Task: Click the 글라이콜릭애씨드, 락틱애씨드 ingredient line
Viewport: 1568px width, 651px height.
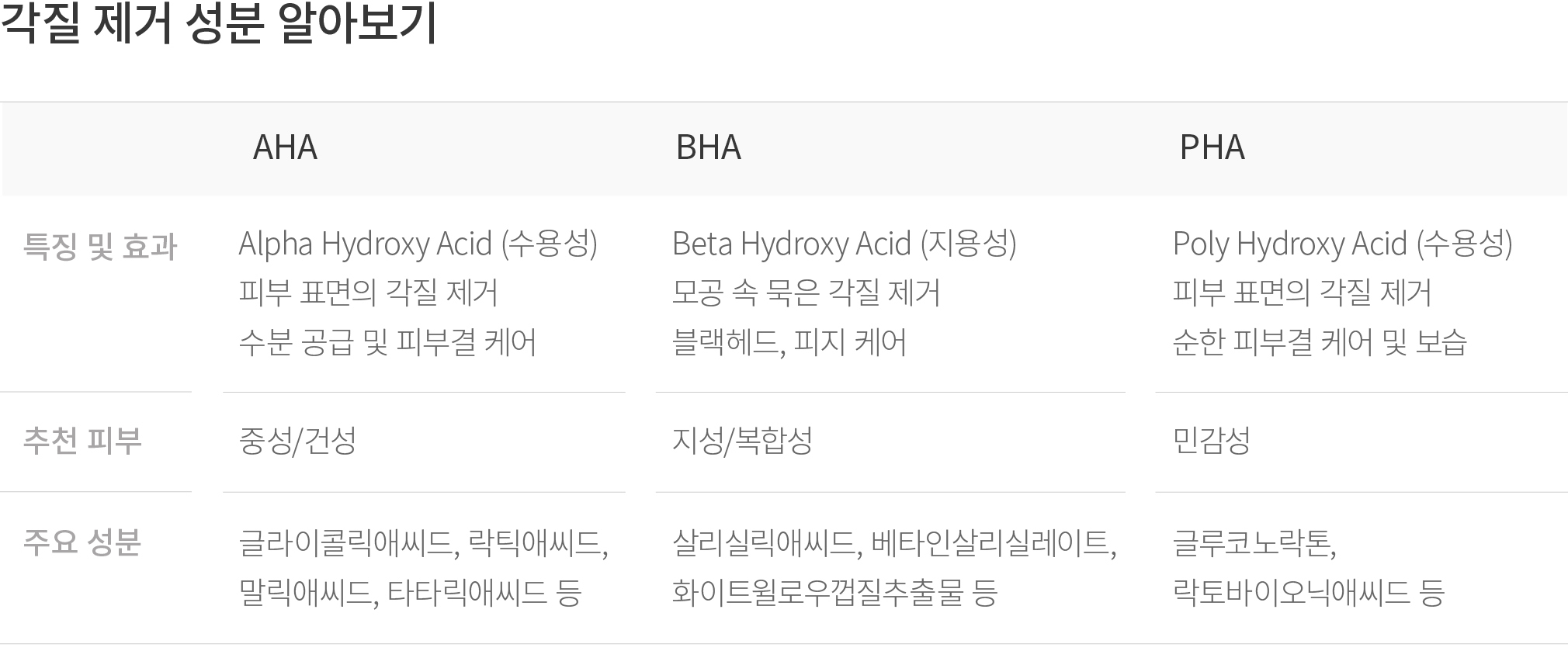Action: tap(424, 543)
